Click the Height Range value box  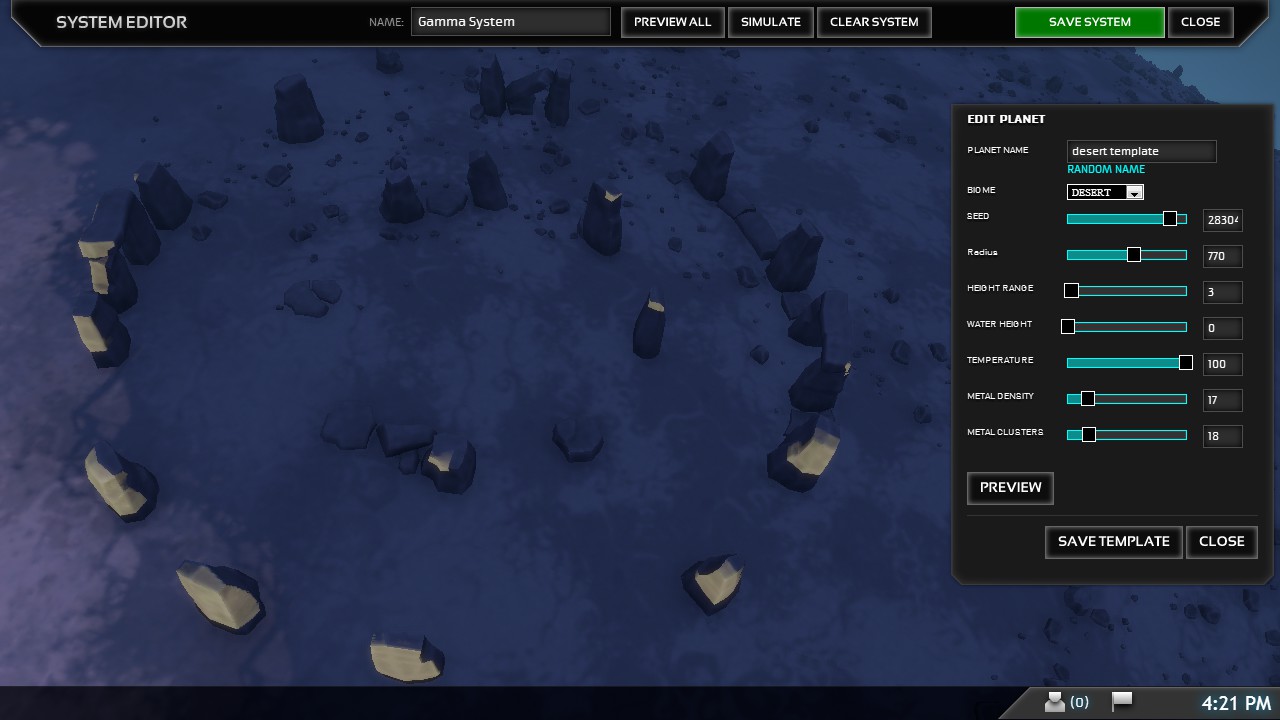(x=1222, y=292)
